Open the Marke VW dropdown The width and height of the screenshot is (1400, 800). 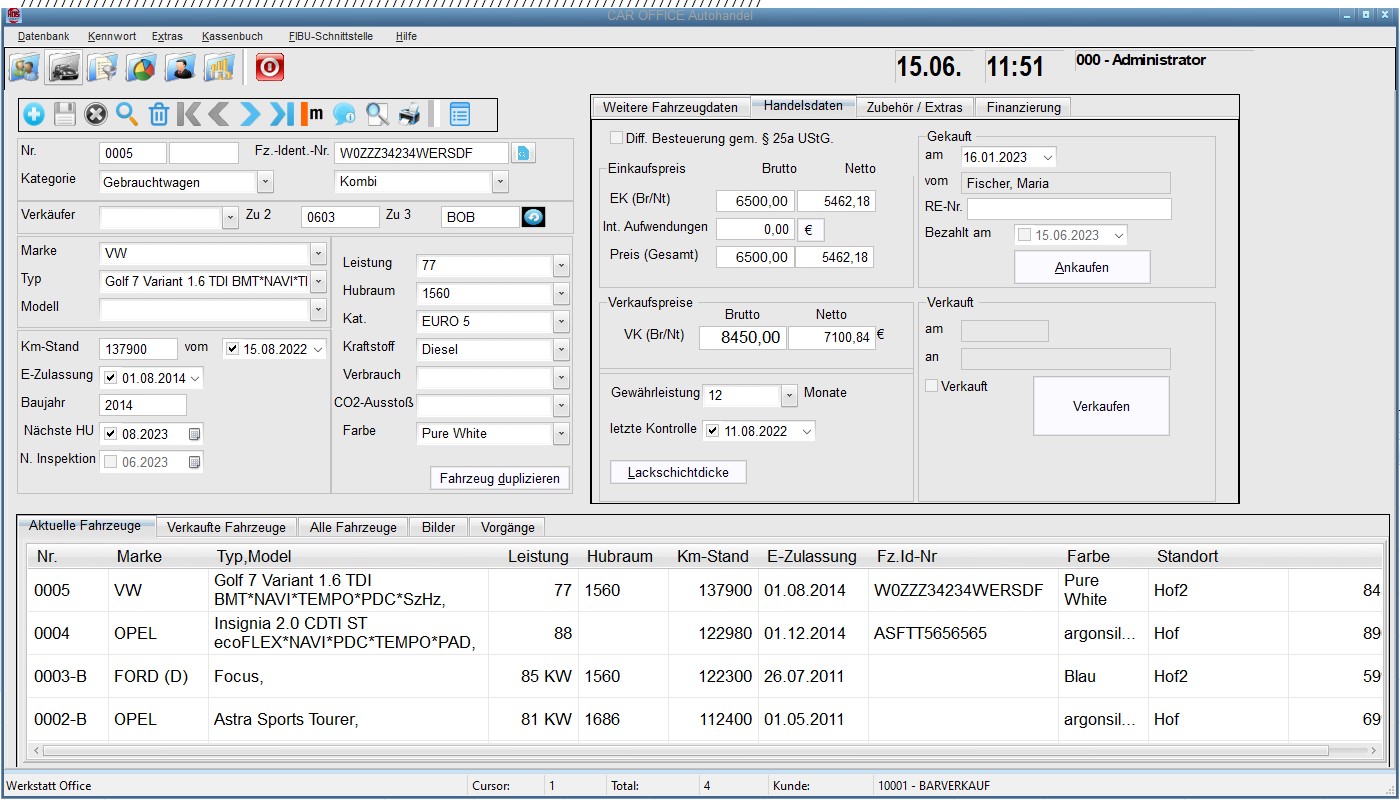click(x=319, y=254)
